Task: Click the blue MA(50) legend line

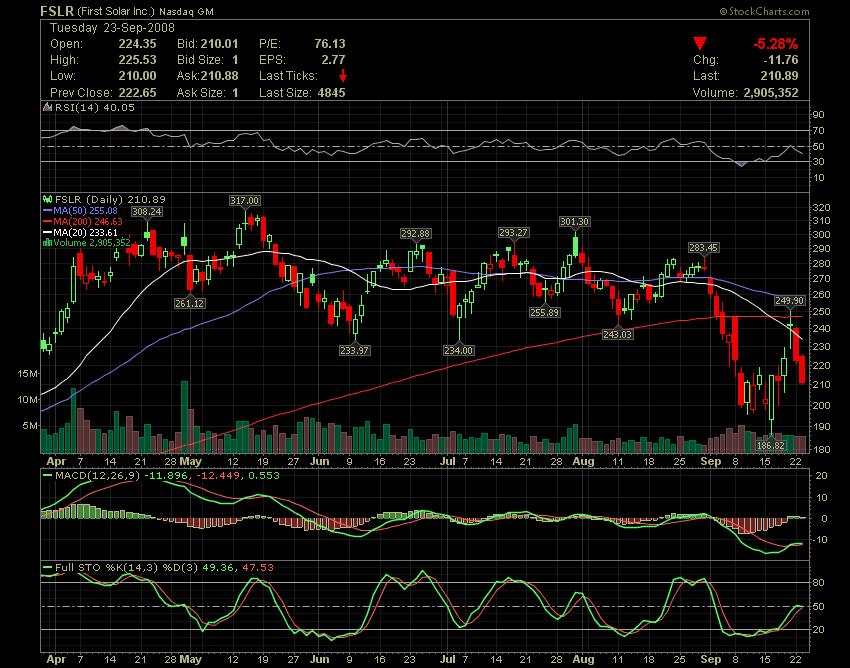Action: pyautogui.click(x=48, y=210)
